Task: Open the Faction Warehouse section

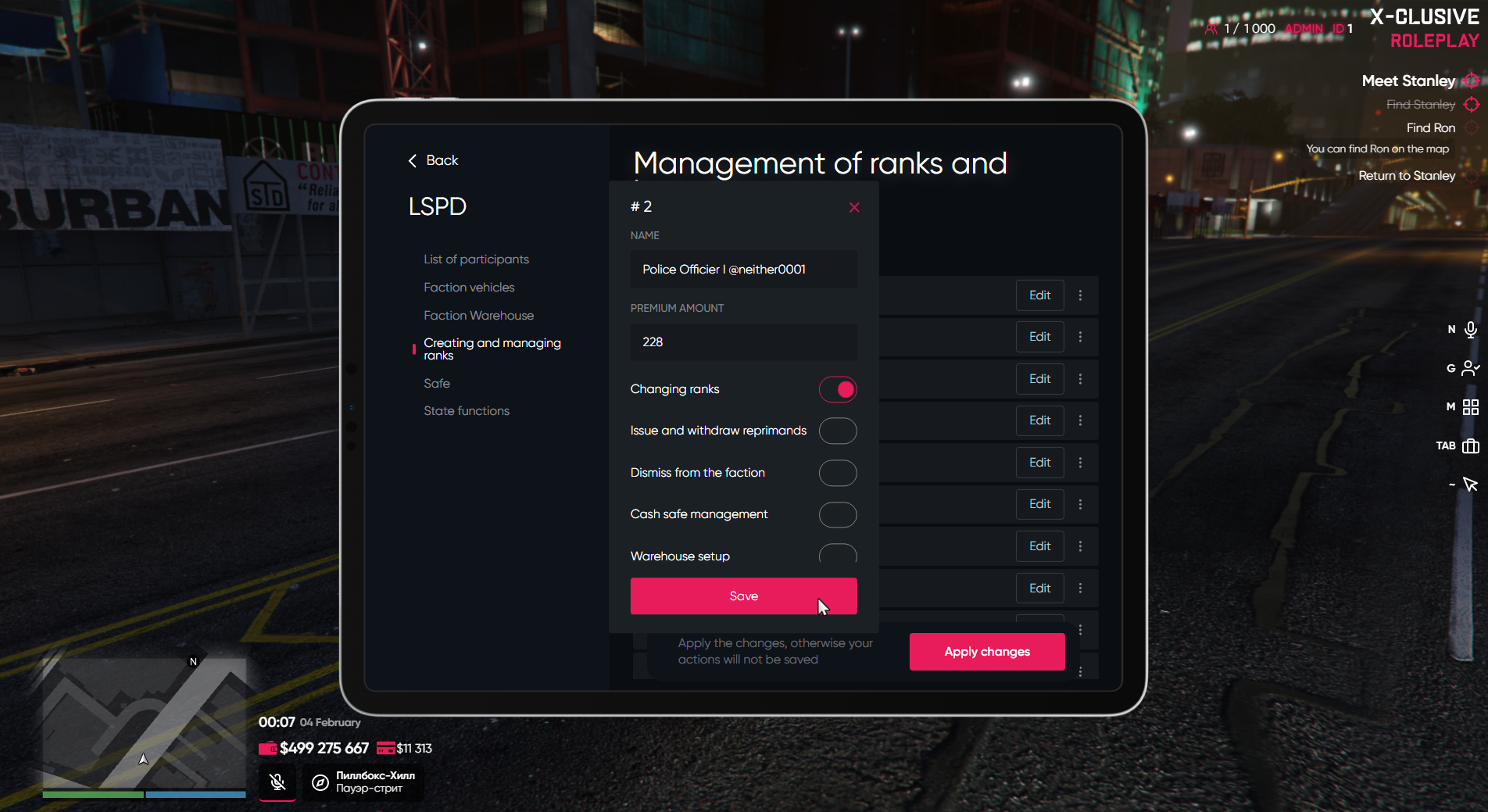Action: [x=478, y=316]
